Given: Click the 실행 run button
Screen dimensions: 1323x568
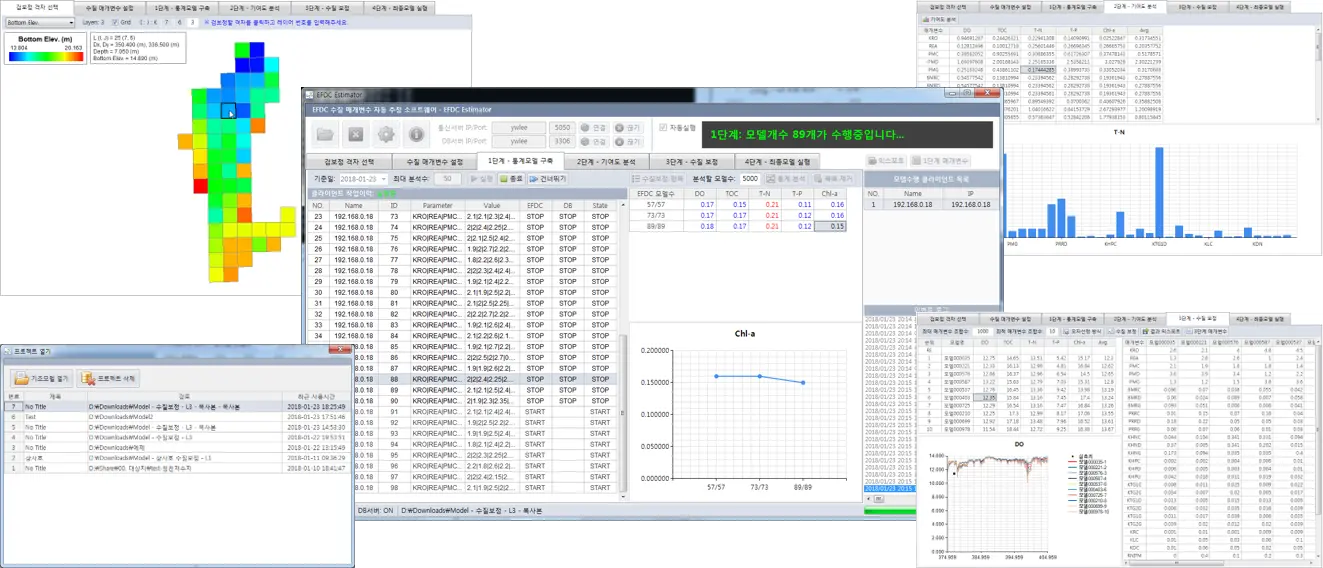Looking at the screenshot, I should coord(480,178).
